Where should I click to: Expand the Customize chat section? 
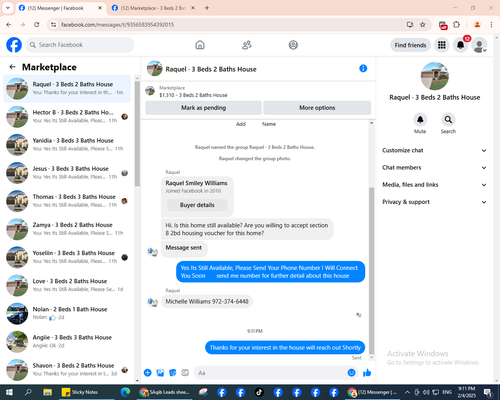coord(434,150)
